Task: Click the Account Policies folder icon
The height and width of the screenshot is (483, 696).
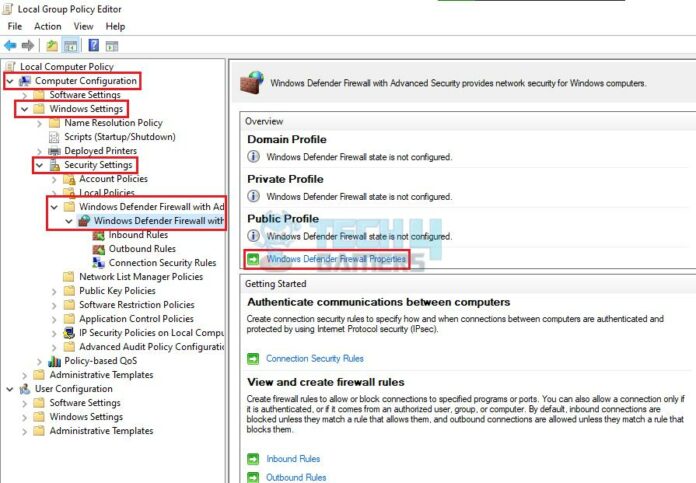Action: tap(69, 179)
